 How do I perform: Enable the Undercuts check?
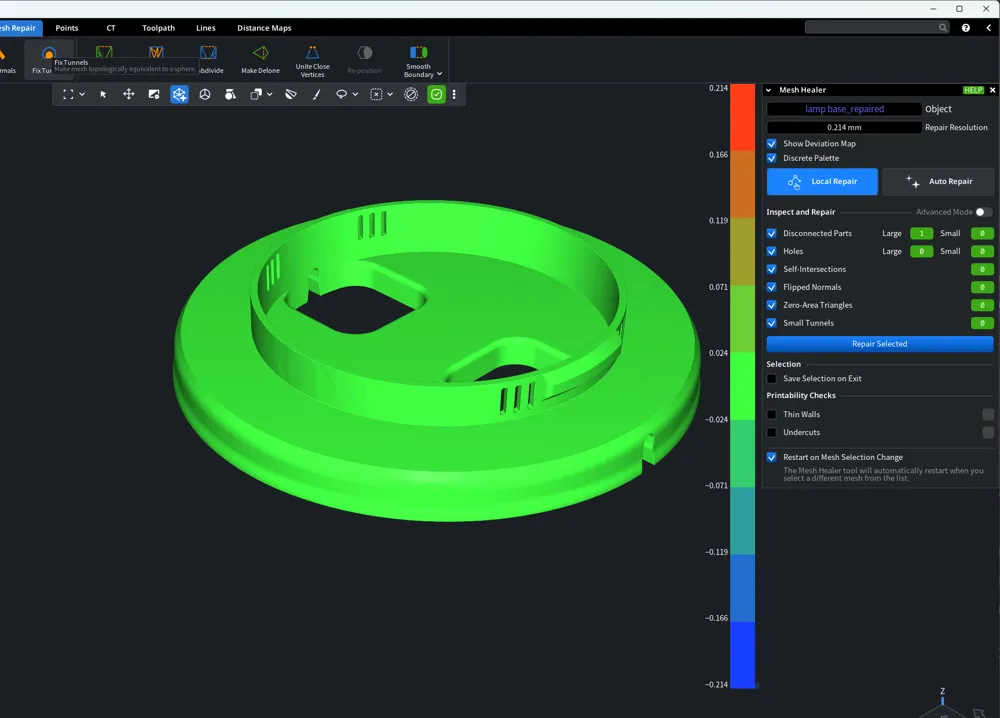772,432
